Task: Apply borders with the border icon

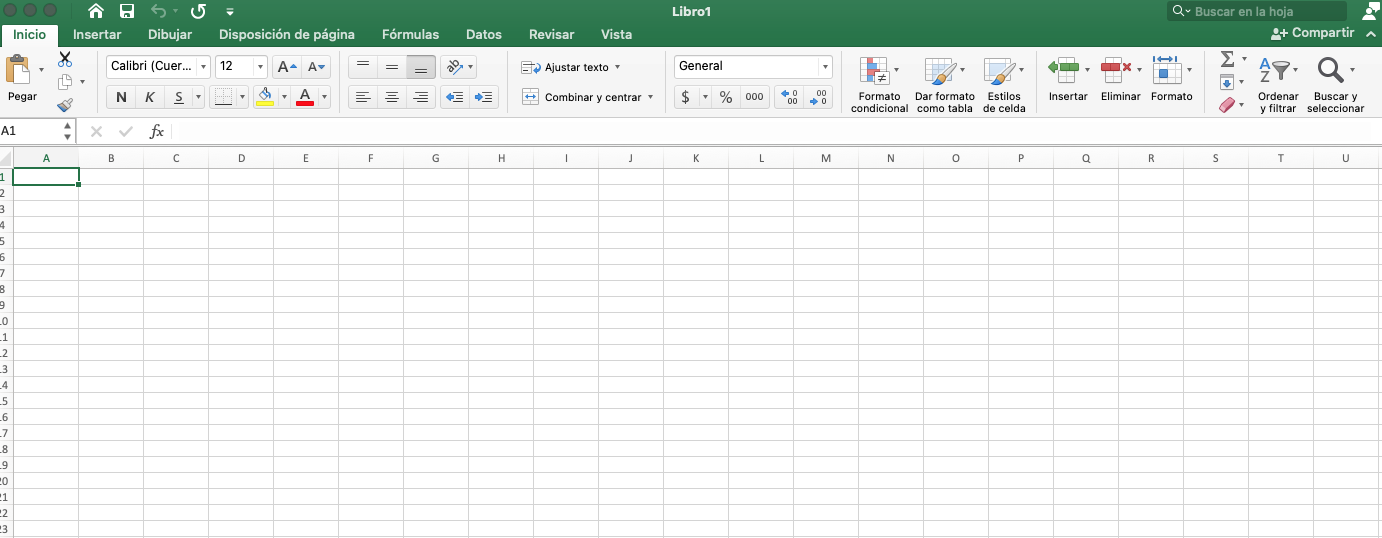Action: pos(223,97)
